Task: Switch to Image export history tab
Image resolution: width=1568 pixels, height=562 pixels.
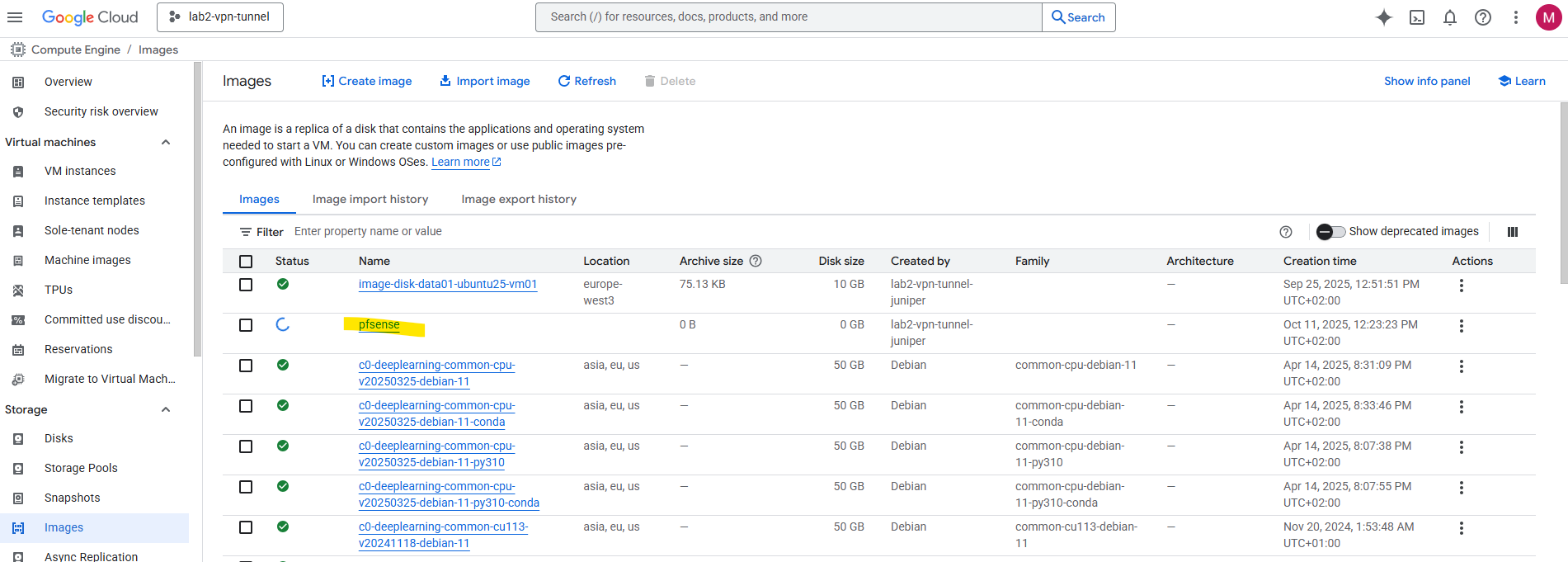Action: 518,199
